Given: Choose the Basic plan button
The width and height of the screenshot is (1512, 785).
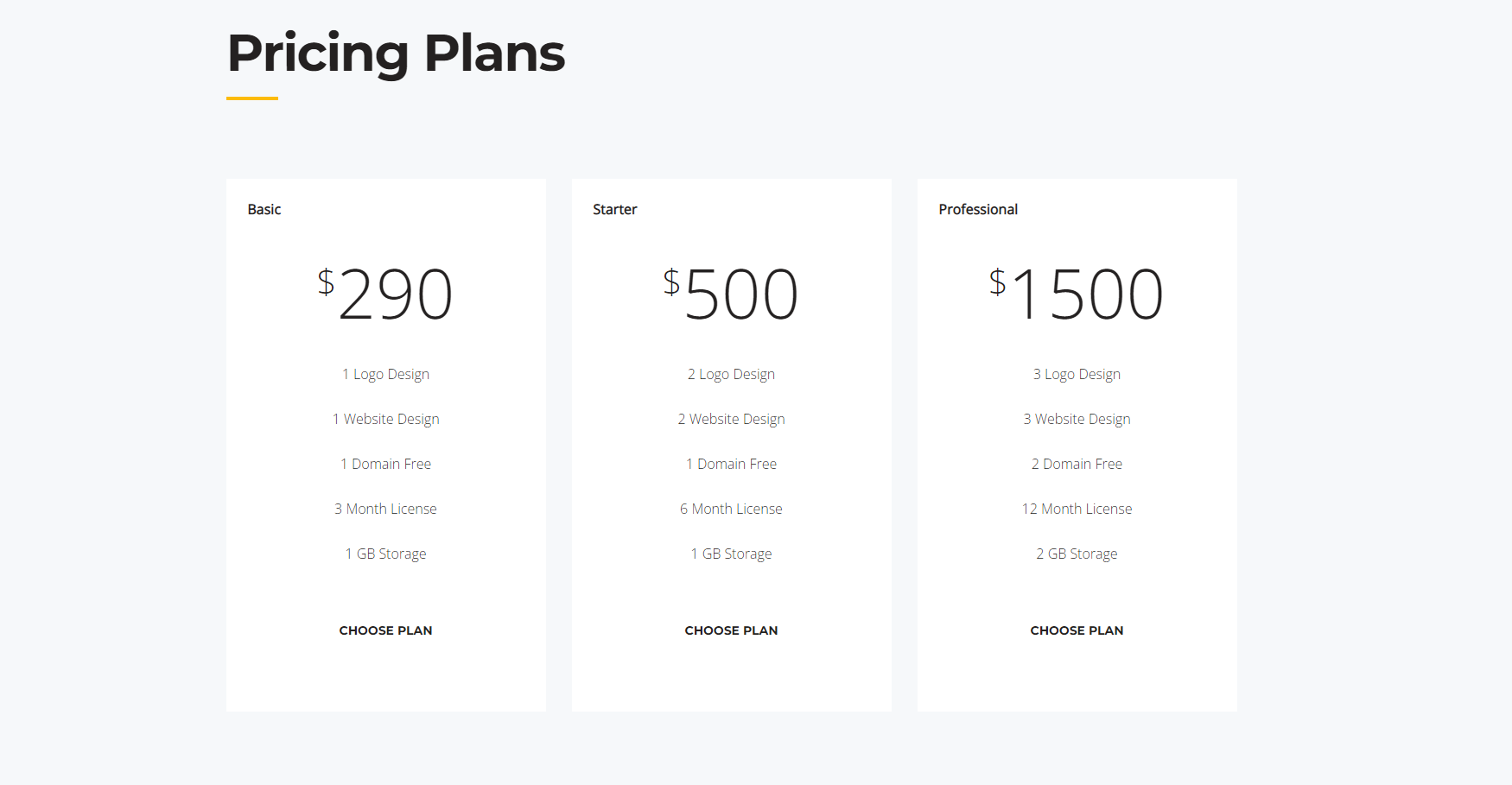Looking at the screenshot, I should tap(385, 630).
